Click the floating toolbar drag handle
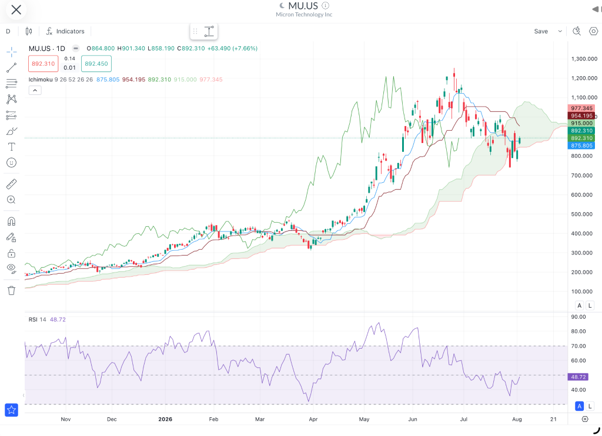This screenshot has width=602, height=436. [x=195, y=31]
